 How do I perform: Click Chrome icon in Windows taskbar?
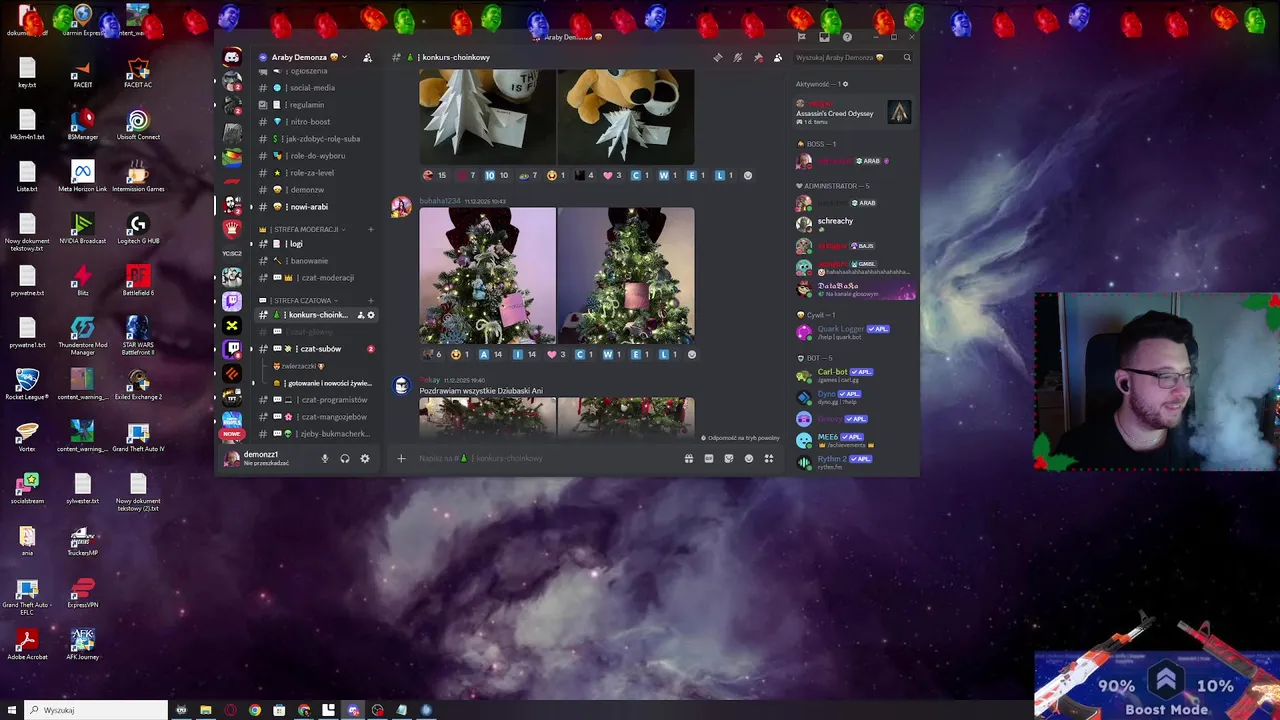pos(255,710)
